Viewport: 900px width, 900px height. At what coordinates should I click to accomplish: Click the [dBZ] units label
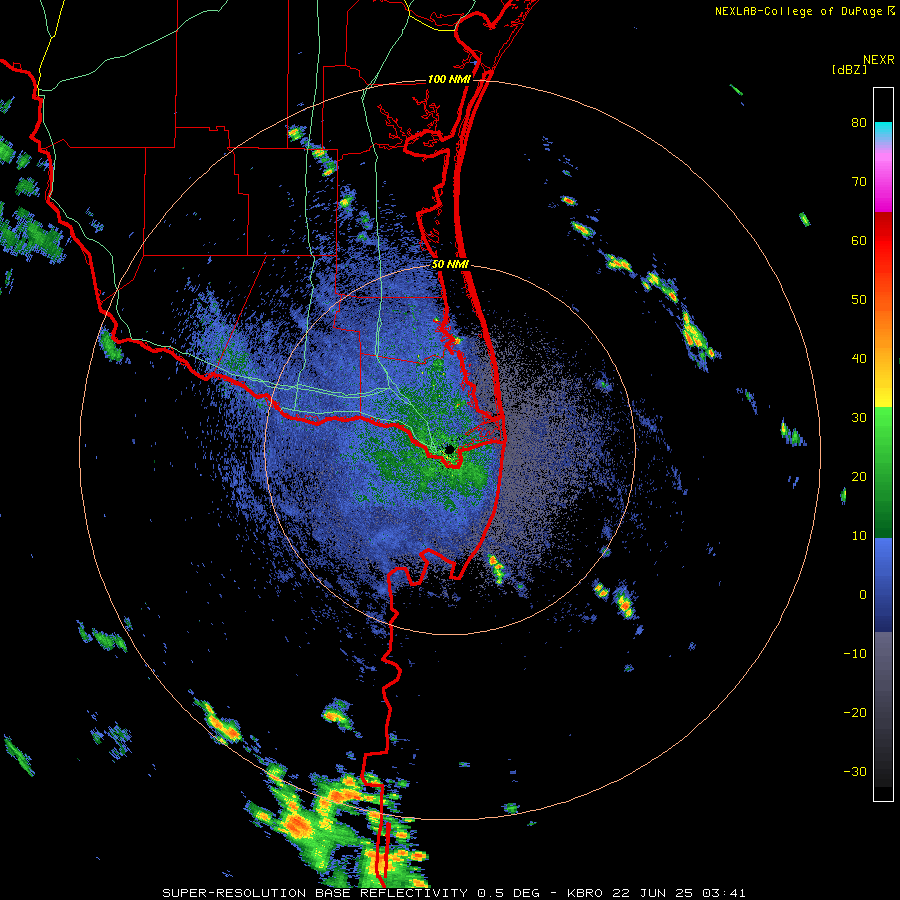click(849, 69)
